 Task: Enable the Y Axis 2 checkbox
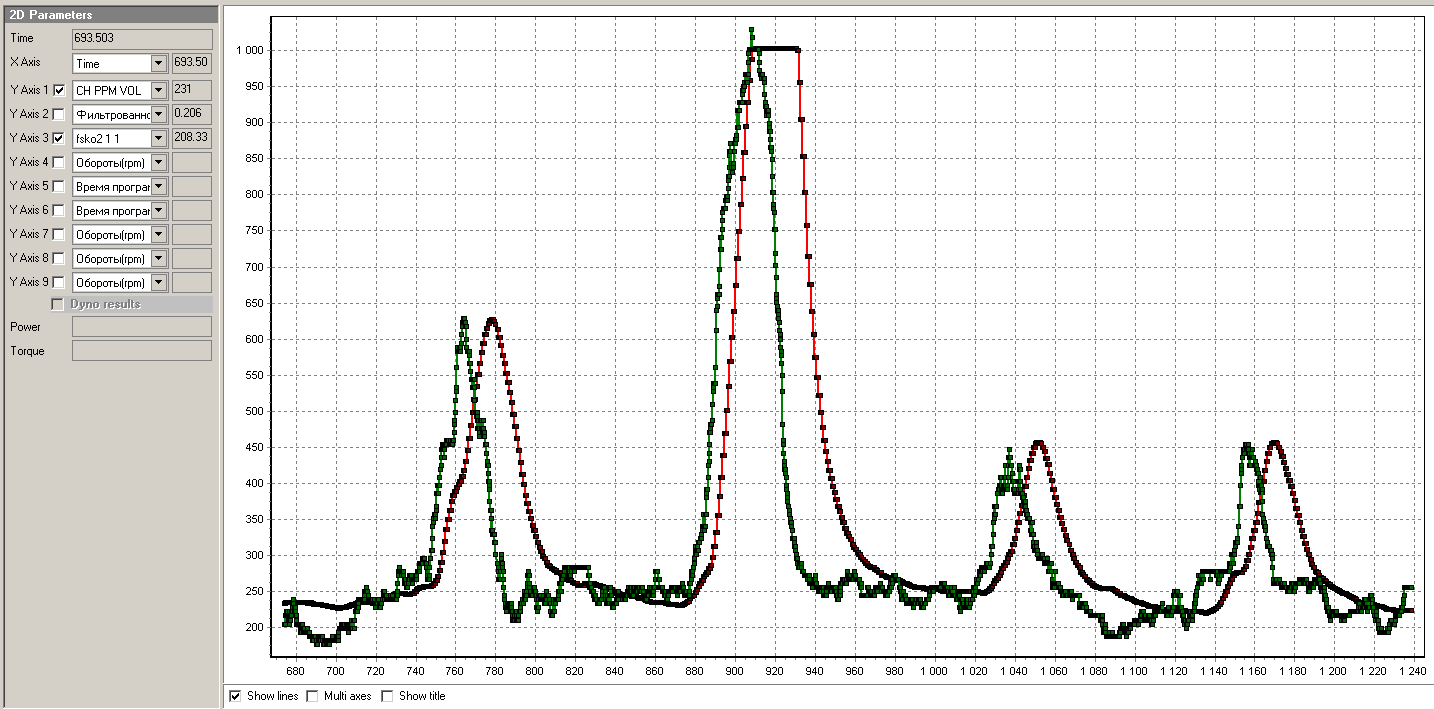pos(59,114)
